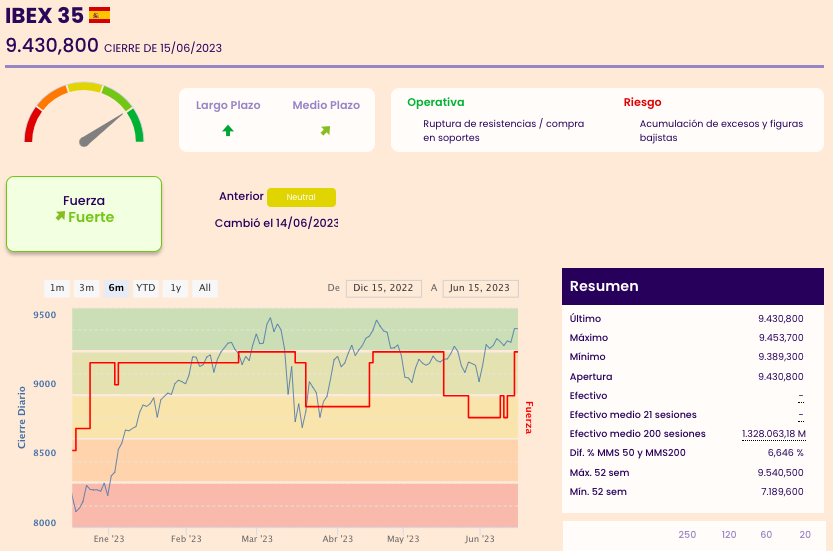Click 'Cambió el 14/06/2023' text

coord(276,223)
